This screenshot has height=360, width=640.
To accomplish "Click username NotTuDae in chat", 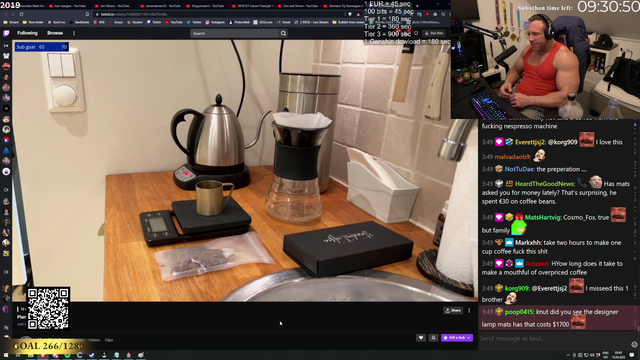I will (519, 169).
